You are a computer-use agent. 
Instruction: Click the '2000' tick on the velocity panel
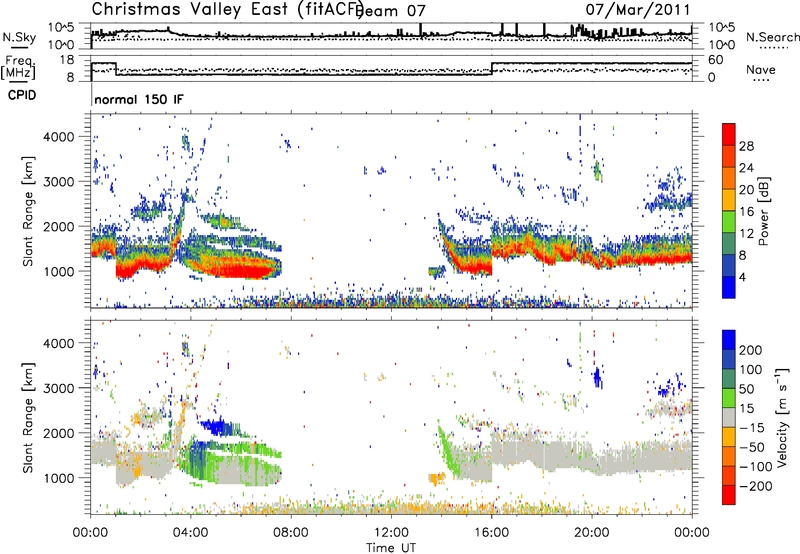[58, 433]
